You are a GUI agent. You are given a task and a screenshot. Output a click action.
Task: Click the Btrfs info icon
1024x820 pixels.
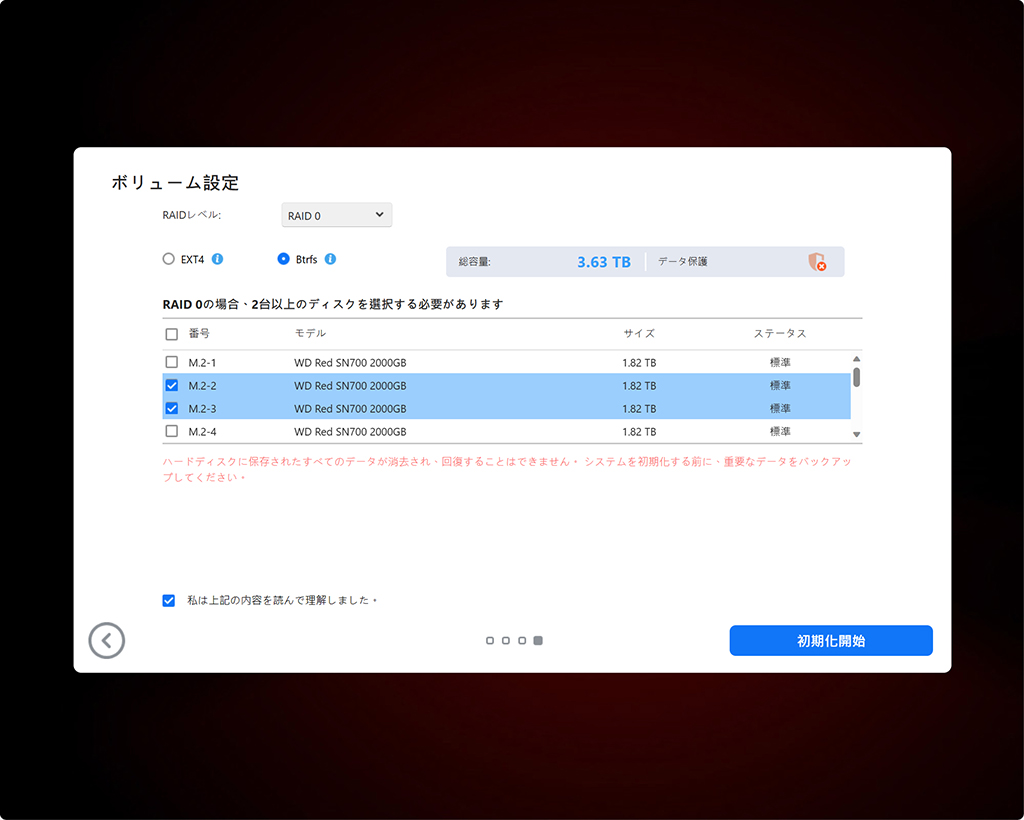(x=330, y=259)
